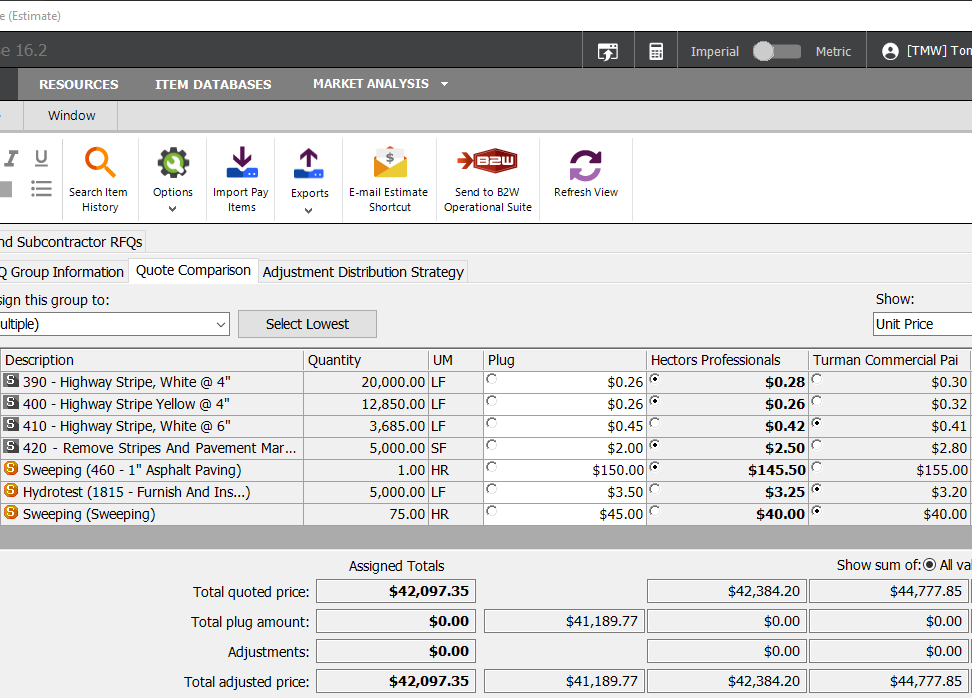Open the Resources menu
Viewport: 972px width, 698px height.
(x=79, y=84)
